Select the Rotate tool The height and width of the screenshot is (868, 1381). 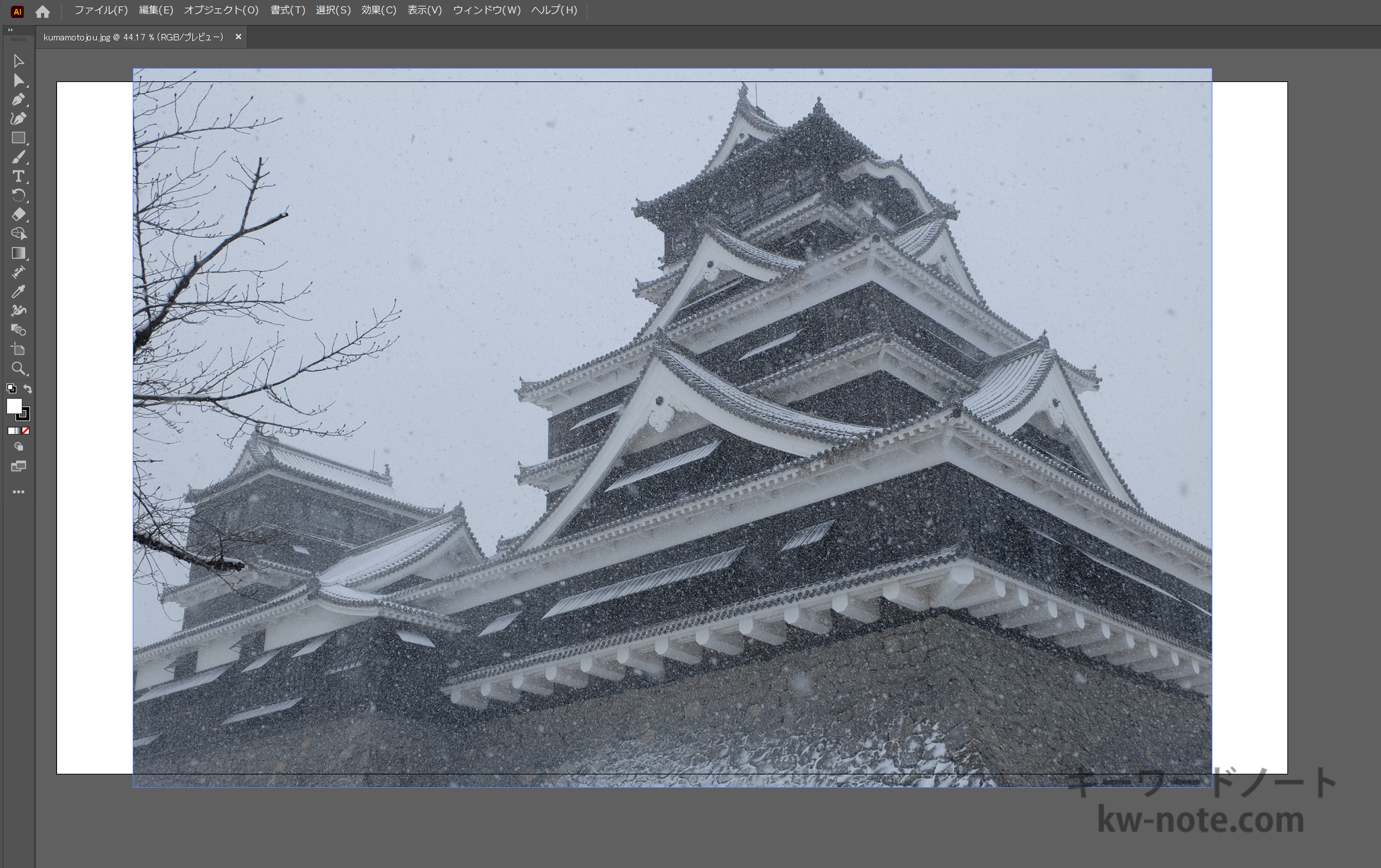18,196
